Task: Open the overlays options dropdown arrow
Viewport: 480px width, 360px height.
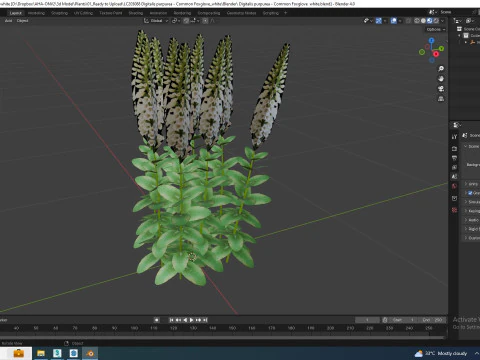Action: coord(400,21)
